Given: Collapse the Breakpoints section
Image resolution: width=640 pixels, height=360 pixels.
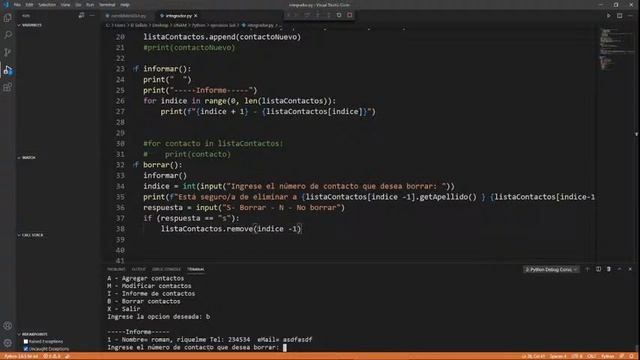Looking at the screenshot, I should click(x=33, y=334).
